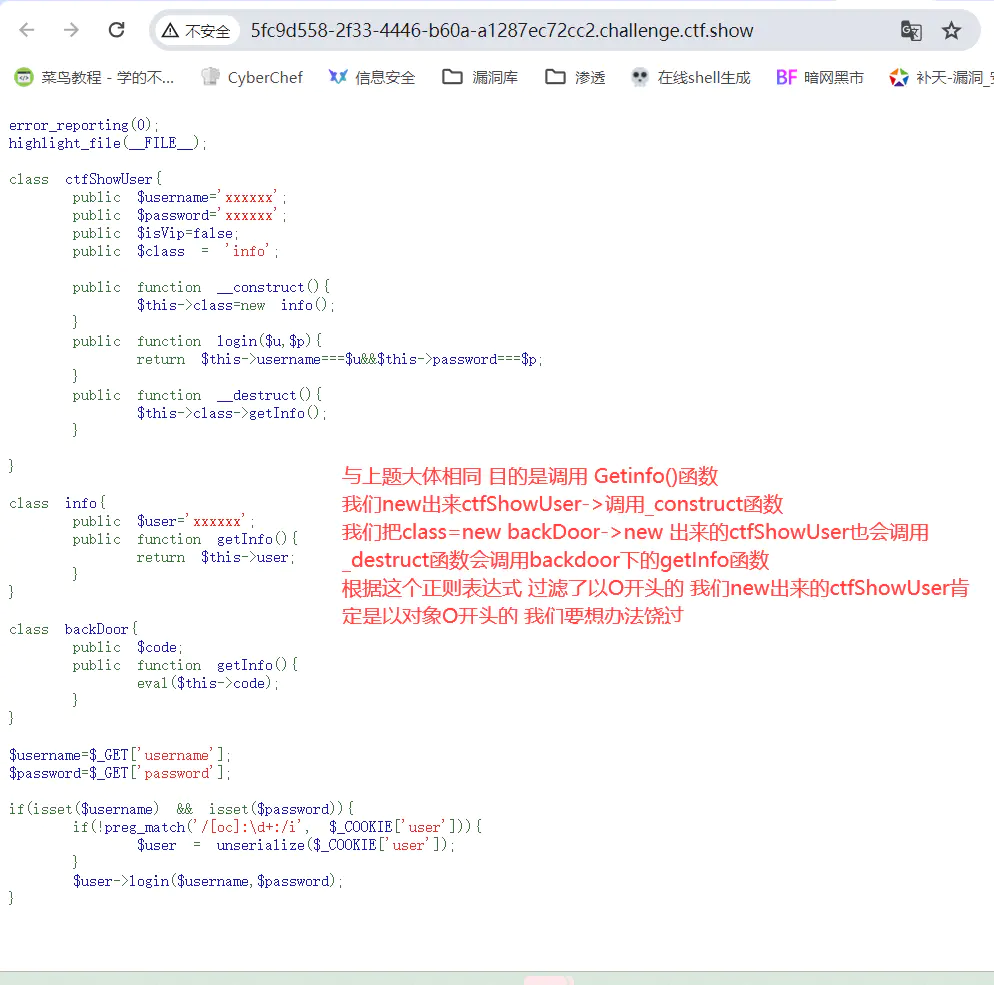Click the preg_match regex line
994x985 pixels.
point(277,827)
